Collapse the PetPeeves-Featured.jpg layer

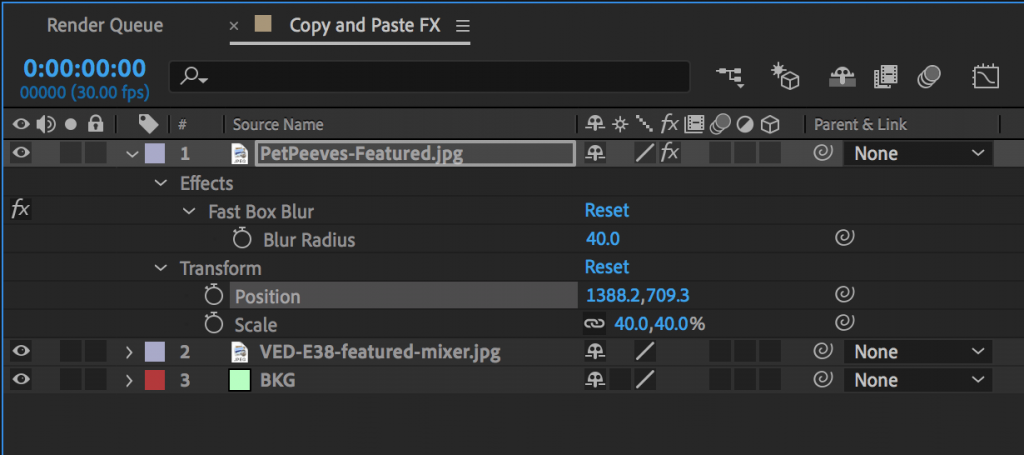133,154
